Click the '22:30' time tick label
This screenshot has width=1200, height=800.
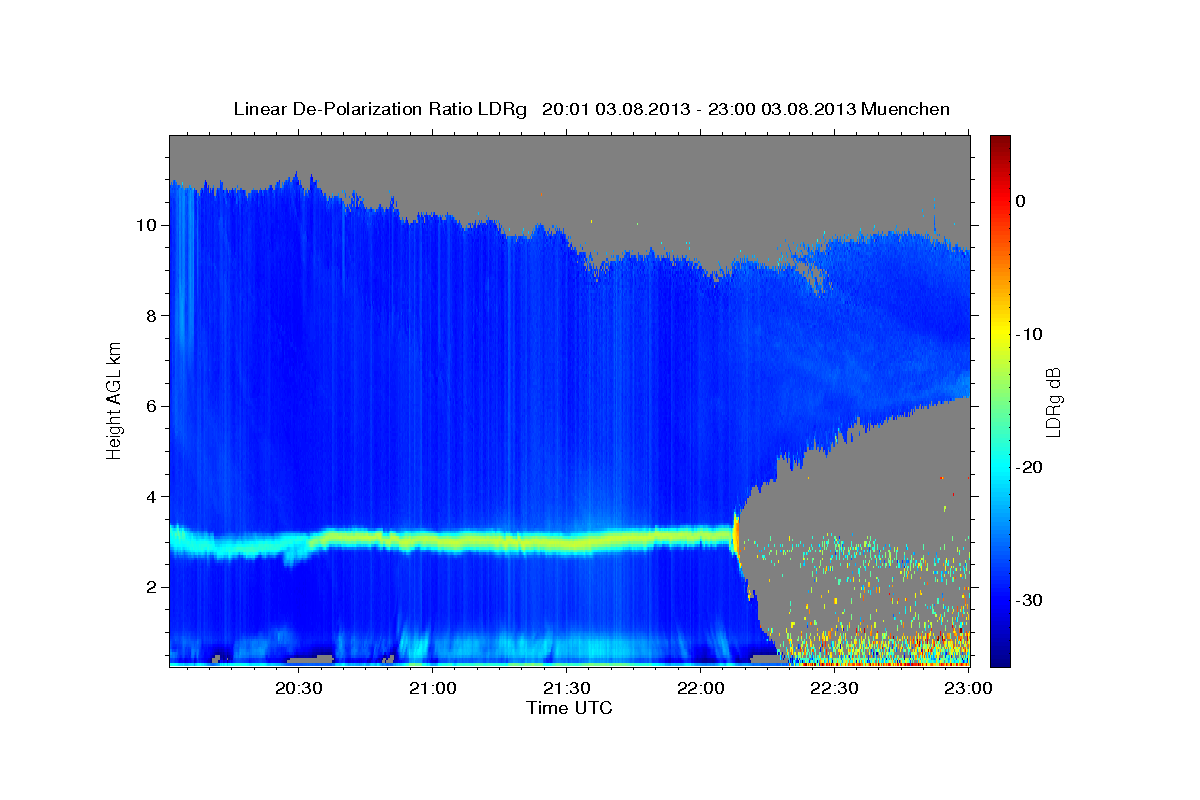834,689
